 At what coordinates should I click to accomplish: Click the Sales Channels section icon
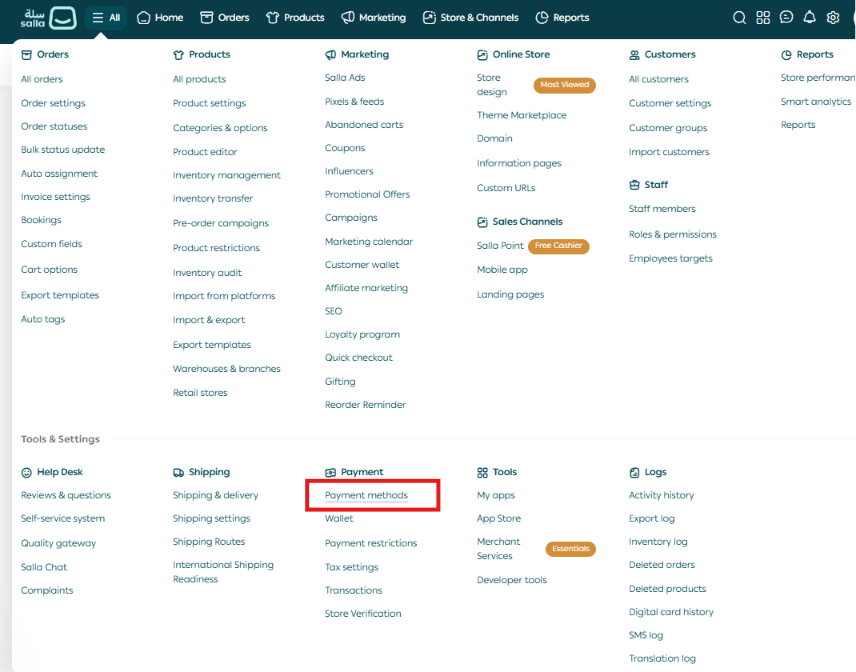(x=482, y=222)
